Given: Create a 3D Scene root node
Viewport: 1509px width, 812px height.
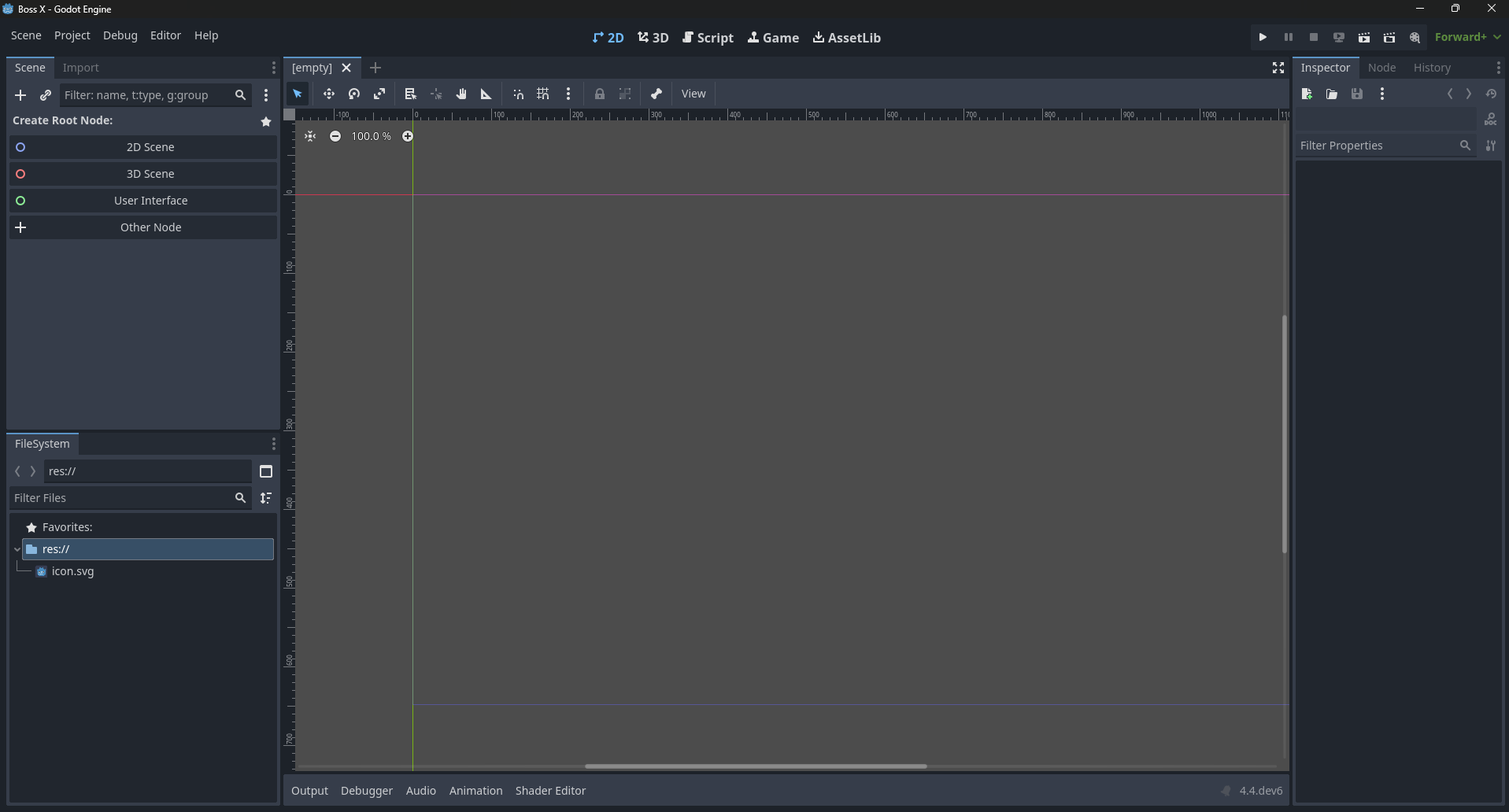Looking at the screenshot, I should (143, 174).
